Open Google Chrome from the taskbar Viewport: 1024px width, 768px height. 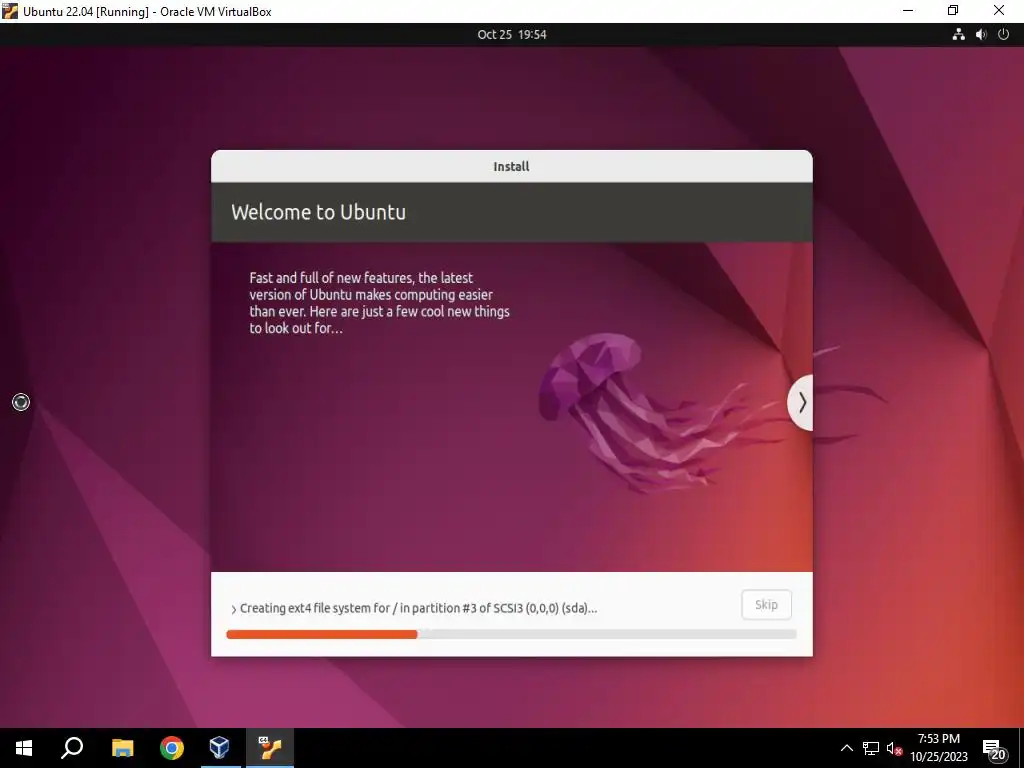[172, 748]
